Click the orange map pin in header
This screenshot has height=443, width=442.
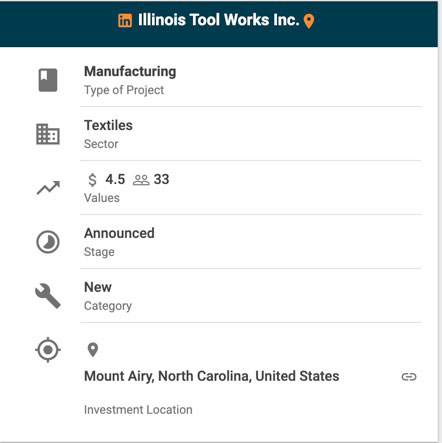pyautogui.click(x=309, y=21)
